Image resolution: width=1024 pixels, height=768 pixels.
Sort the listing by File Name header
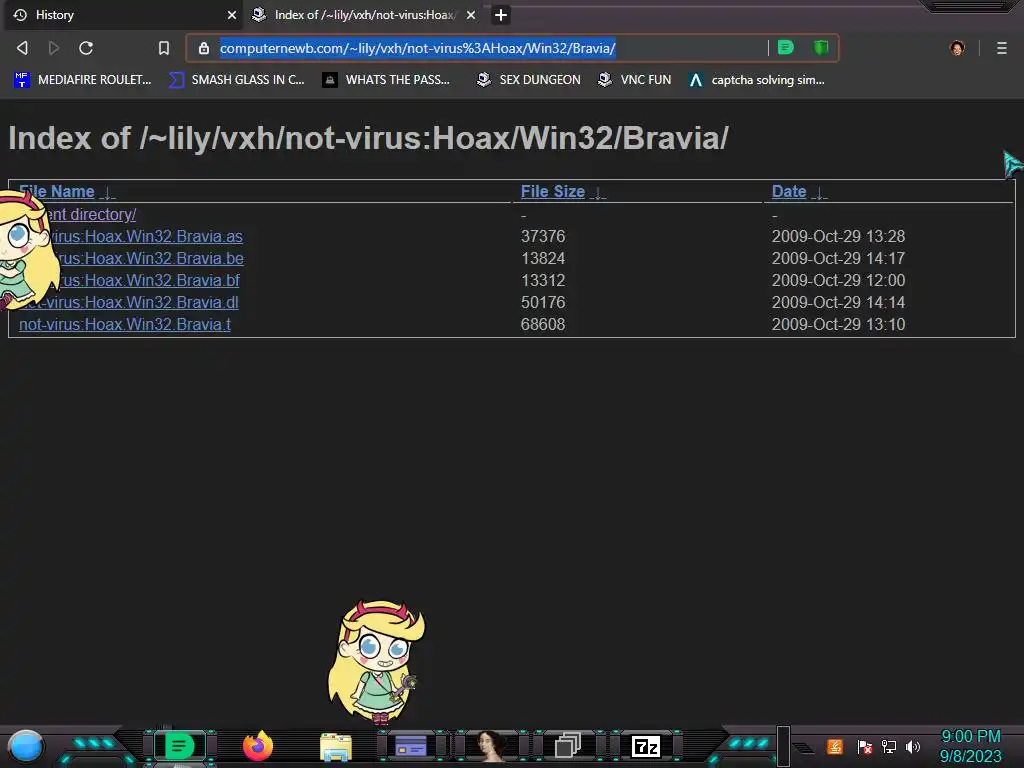pyautogui.click(x=57, y=191)
